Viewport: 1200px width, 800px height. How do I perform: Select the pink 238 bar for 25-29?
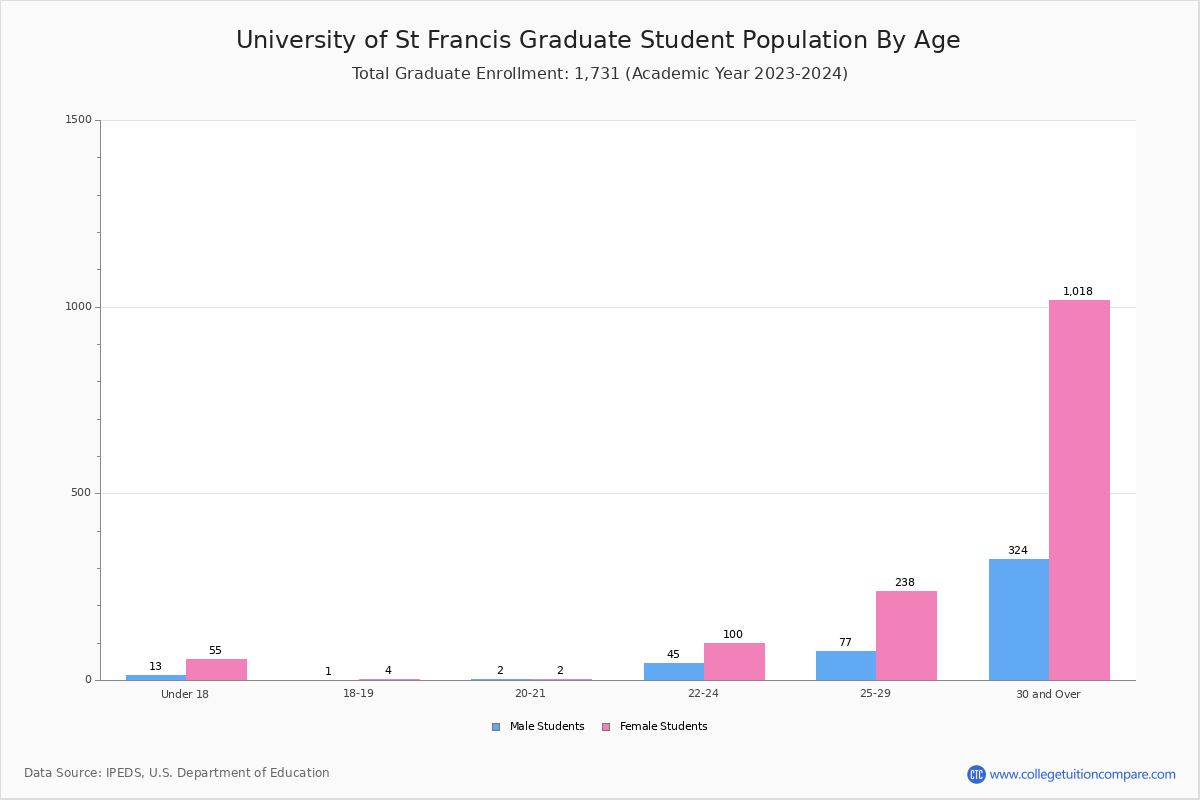(x=906, y=636)
